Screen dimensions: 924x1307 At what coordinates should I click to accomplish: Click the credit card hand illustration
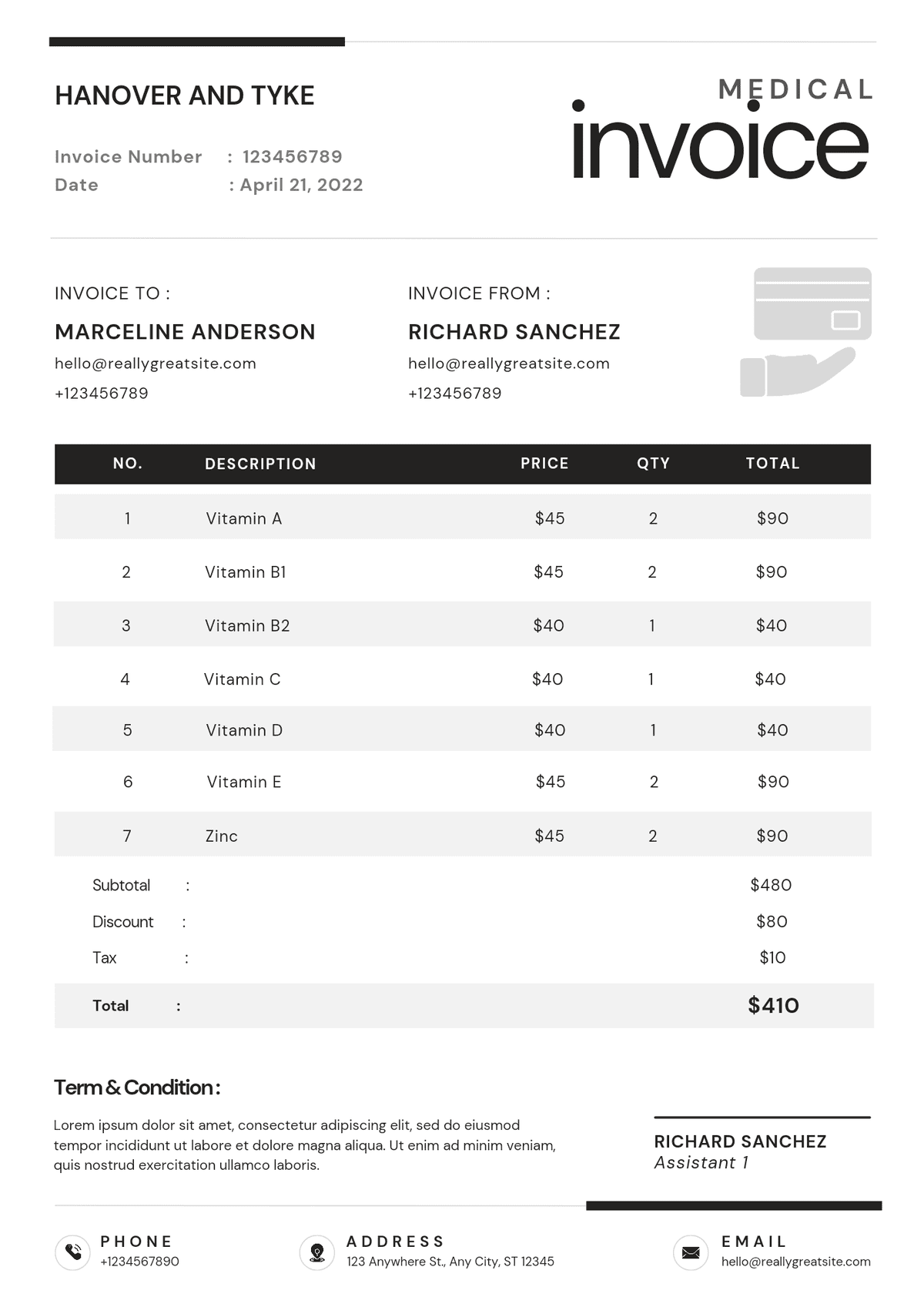coord(805,332)
